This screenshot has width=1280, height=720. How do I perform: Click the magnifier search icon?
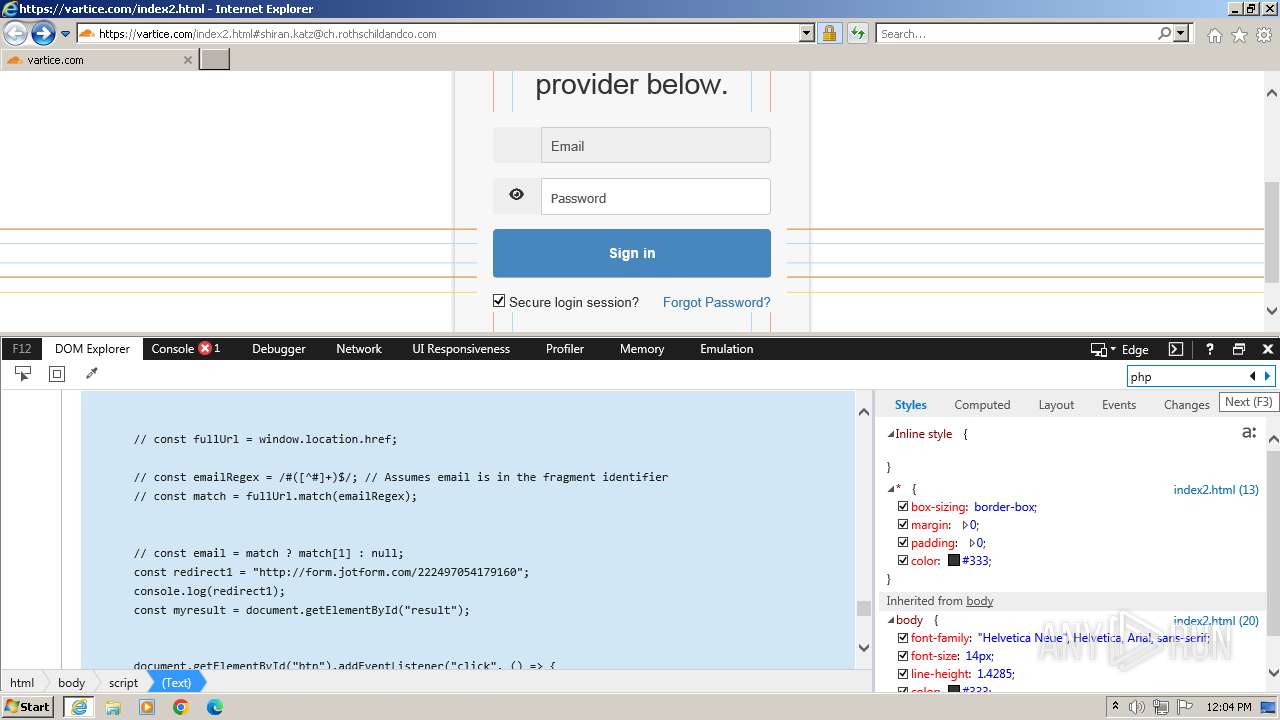(1164, 34)
